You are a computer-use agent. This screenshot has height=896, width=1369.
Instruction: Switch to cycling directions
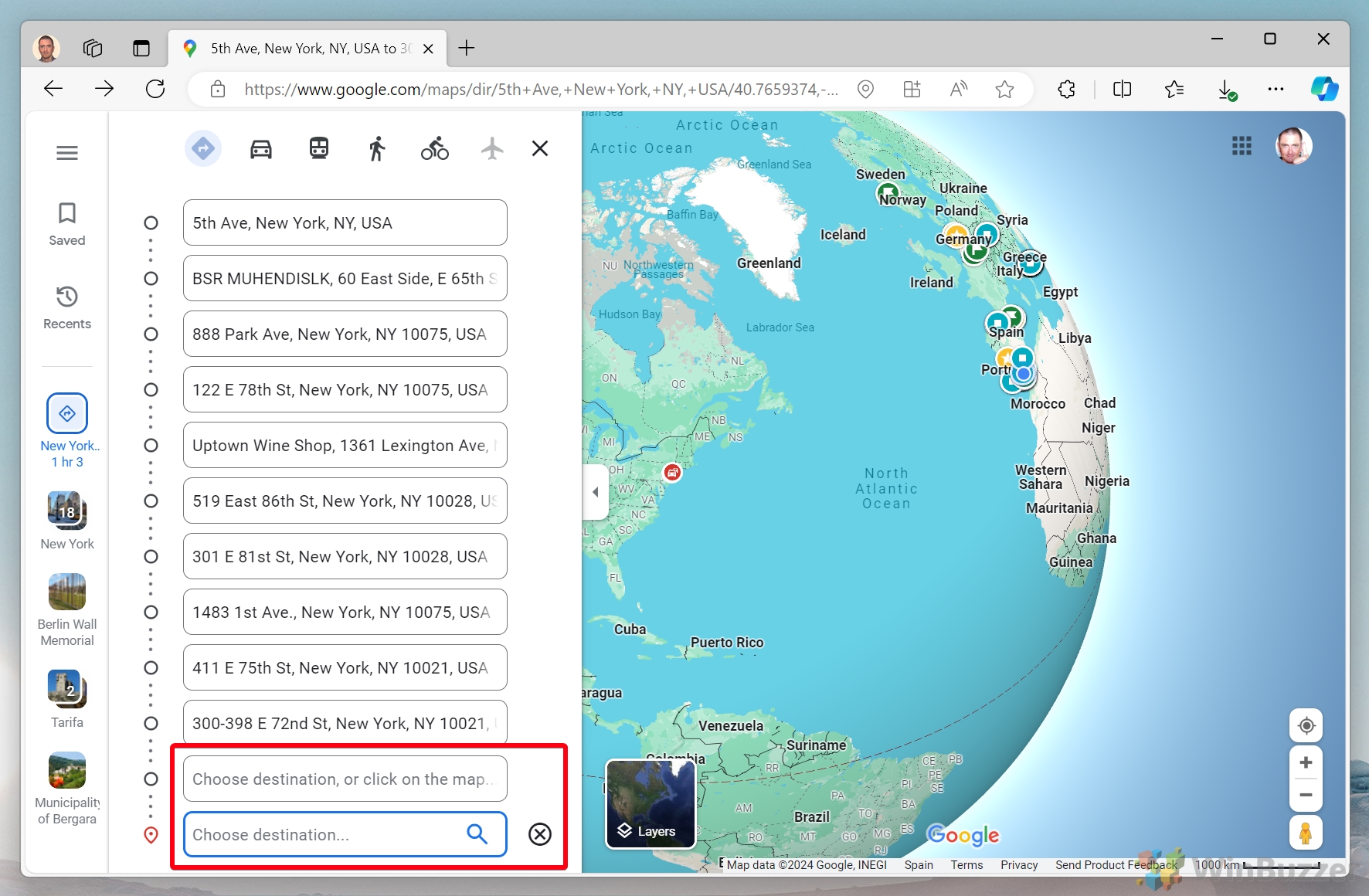tap(435, 148)
